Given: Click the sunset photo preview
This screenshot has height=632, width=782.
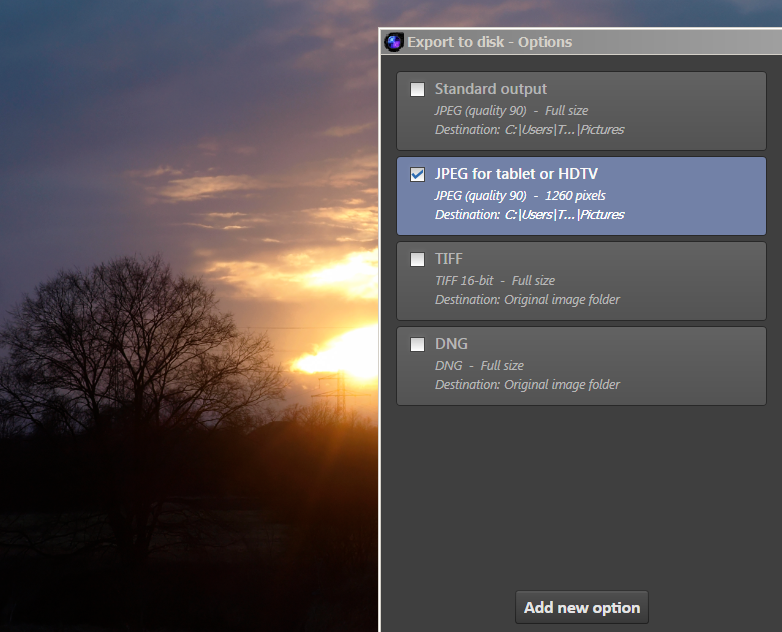Looking at the screenshot, I should pos(190,320).
